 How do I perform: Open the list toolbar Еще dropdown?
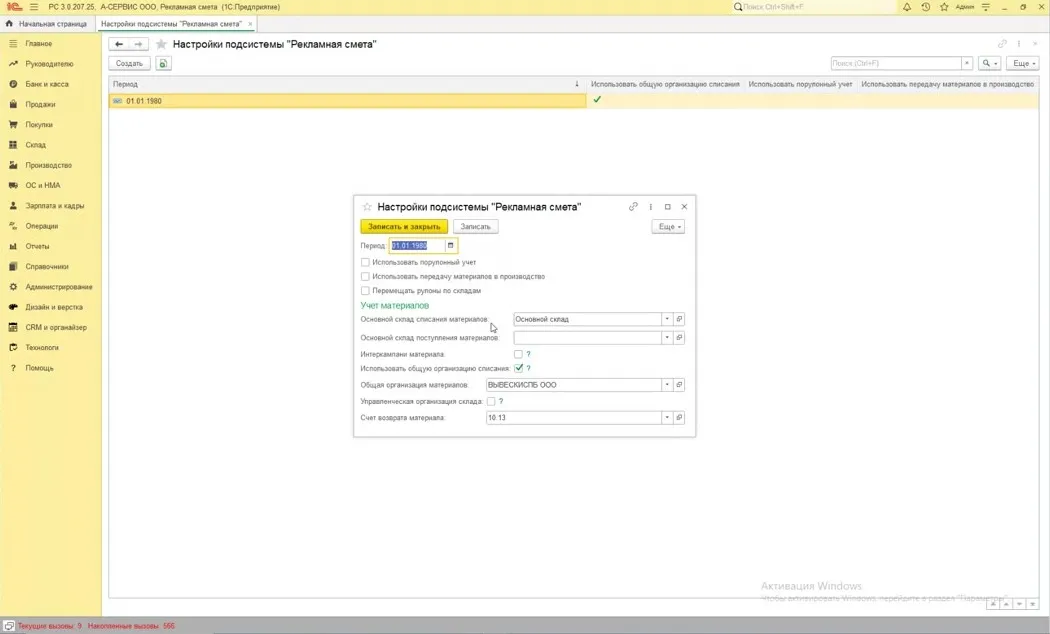[1023, 64]
